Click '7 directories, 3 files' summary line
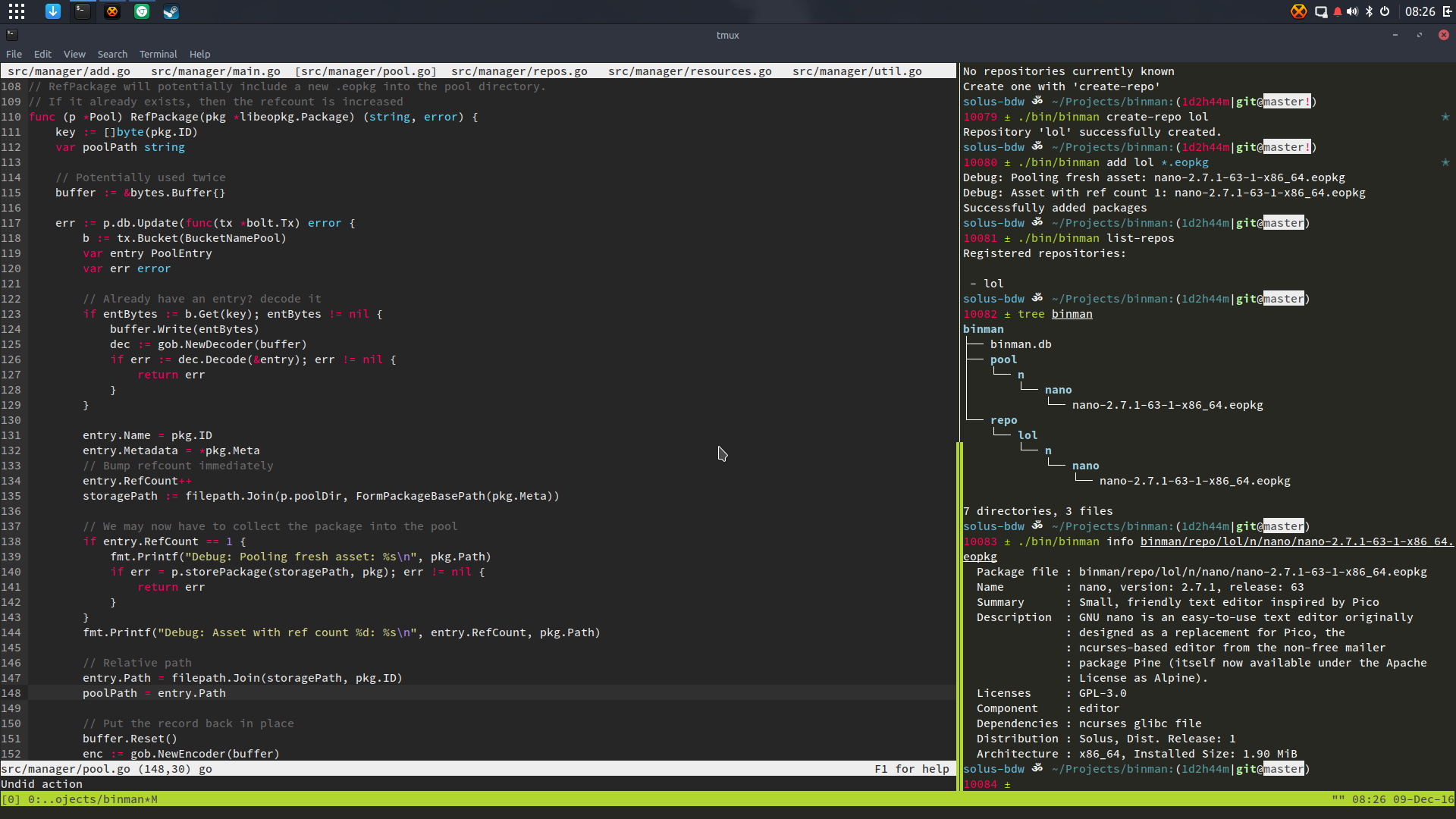This screenshot has height=819, width=1456. point(1038,511)
